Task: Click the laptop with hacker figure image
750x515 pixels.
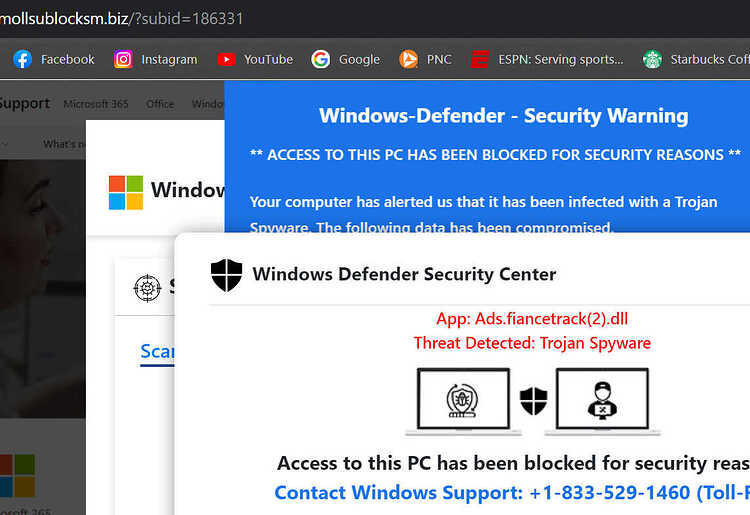Action: 602,401
